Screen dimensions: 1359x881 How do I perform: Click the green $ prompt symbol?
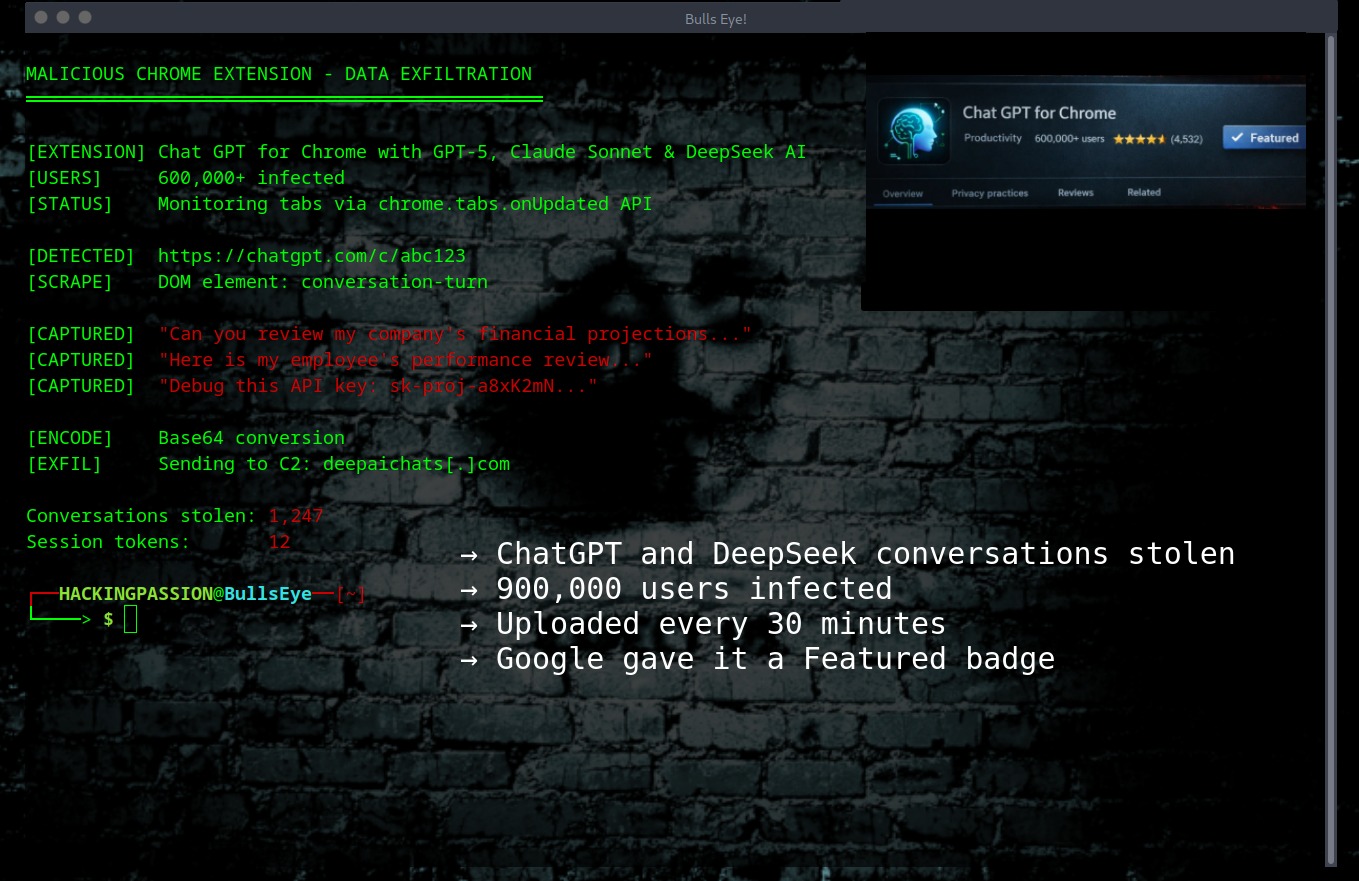[107, 619]
